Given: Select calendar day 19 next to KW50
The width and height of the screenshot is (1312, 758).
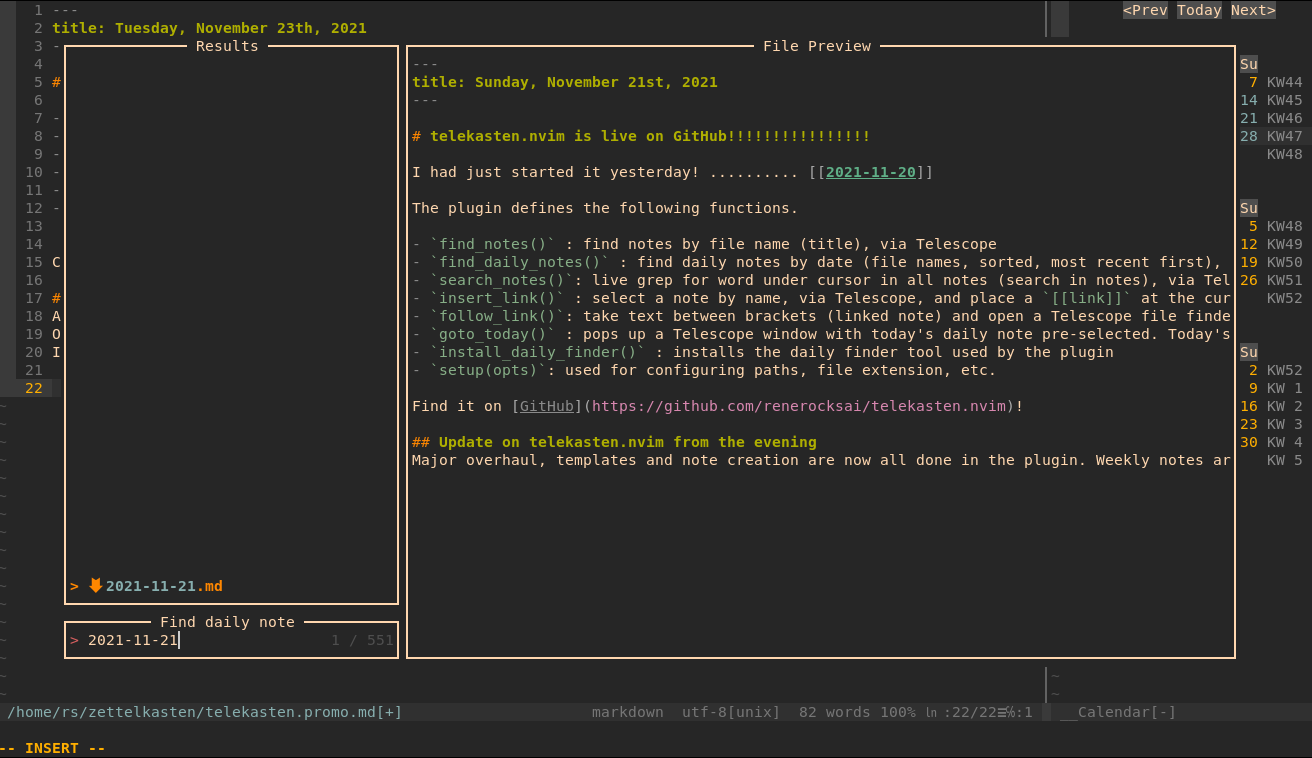Looking at the screenshot, I should (x=1249, y=262).
